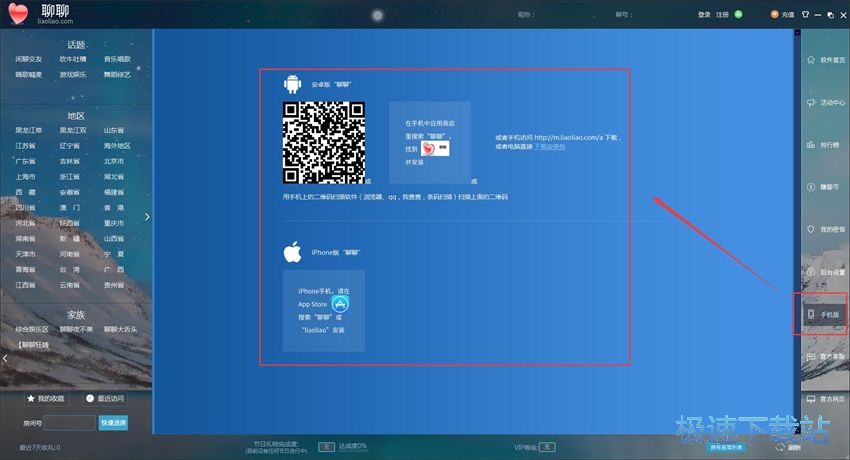This screenshot has width=850, height=460.
Task: Select region 湖北省
Action: (114, 177)
